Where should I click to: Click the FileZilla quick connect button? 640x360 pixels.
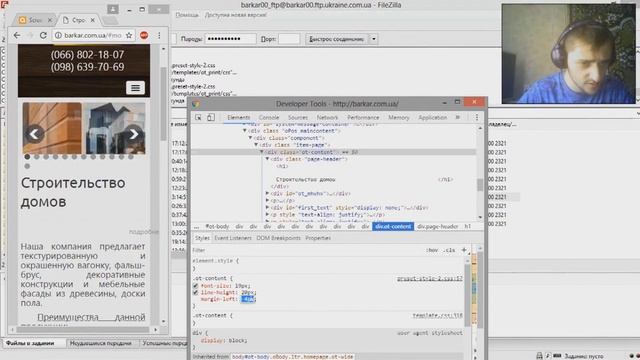point(337,39)
